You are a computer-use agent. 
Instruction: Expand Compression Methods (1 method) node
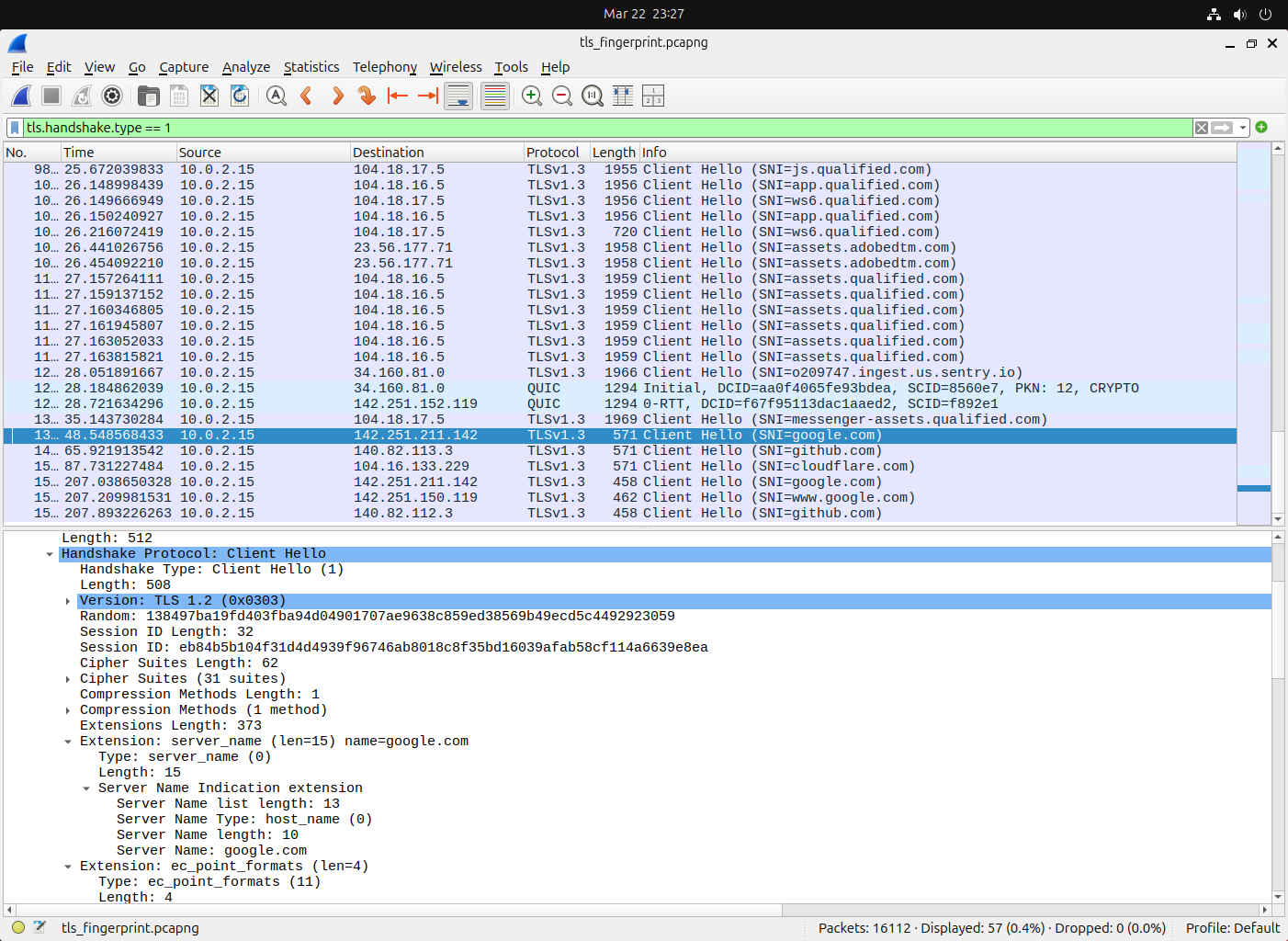pos(68,710)
